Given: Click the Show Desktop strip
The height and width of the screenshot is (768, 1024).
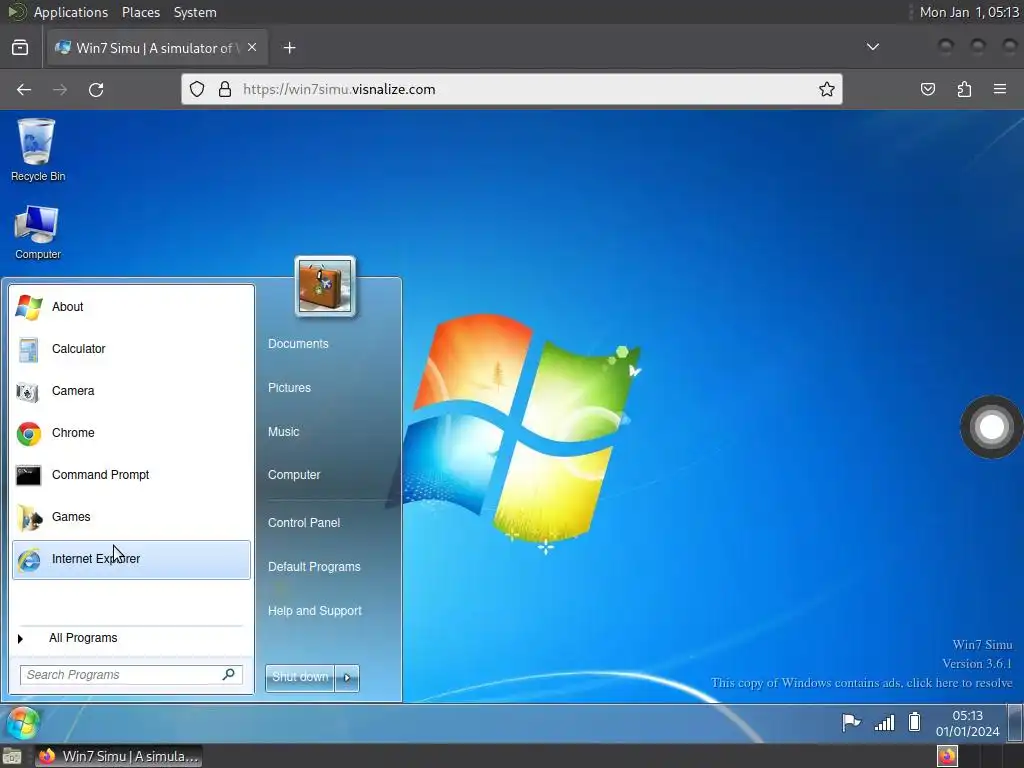Looking at the screenshot, I should coord(1015,723).
